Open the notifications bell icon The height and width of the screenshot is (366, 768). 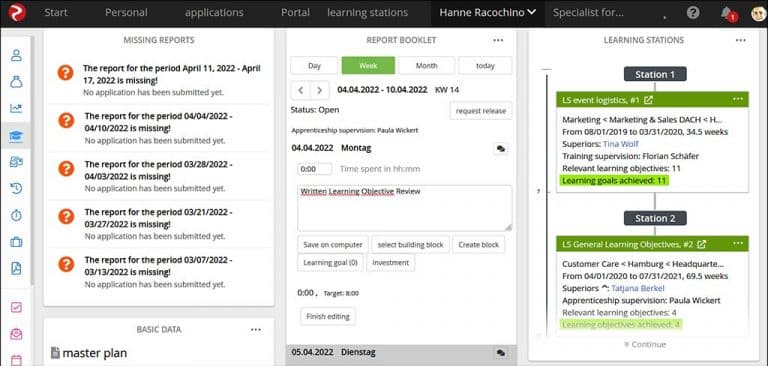(x=727, y=13)
